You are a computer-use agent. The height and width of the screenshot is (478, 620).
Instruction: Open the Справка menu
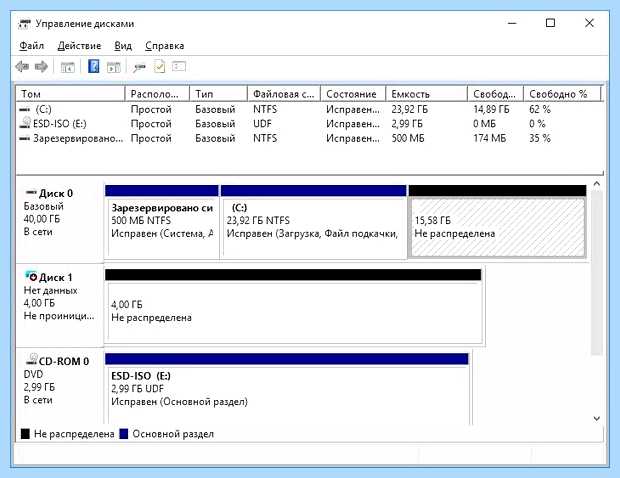(164, 46)
